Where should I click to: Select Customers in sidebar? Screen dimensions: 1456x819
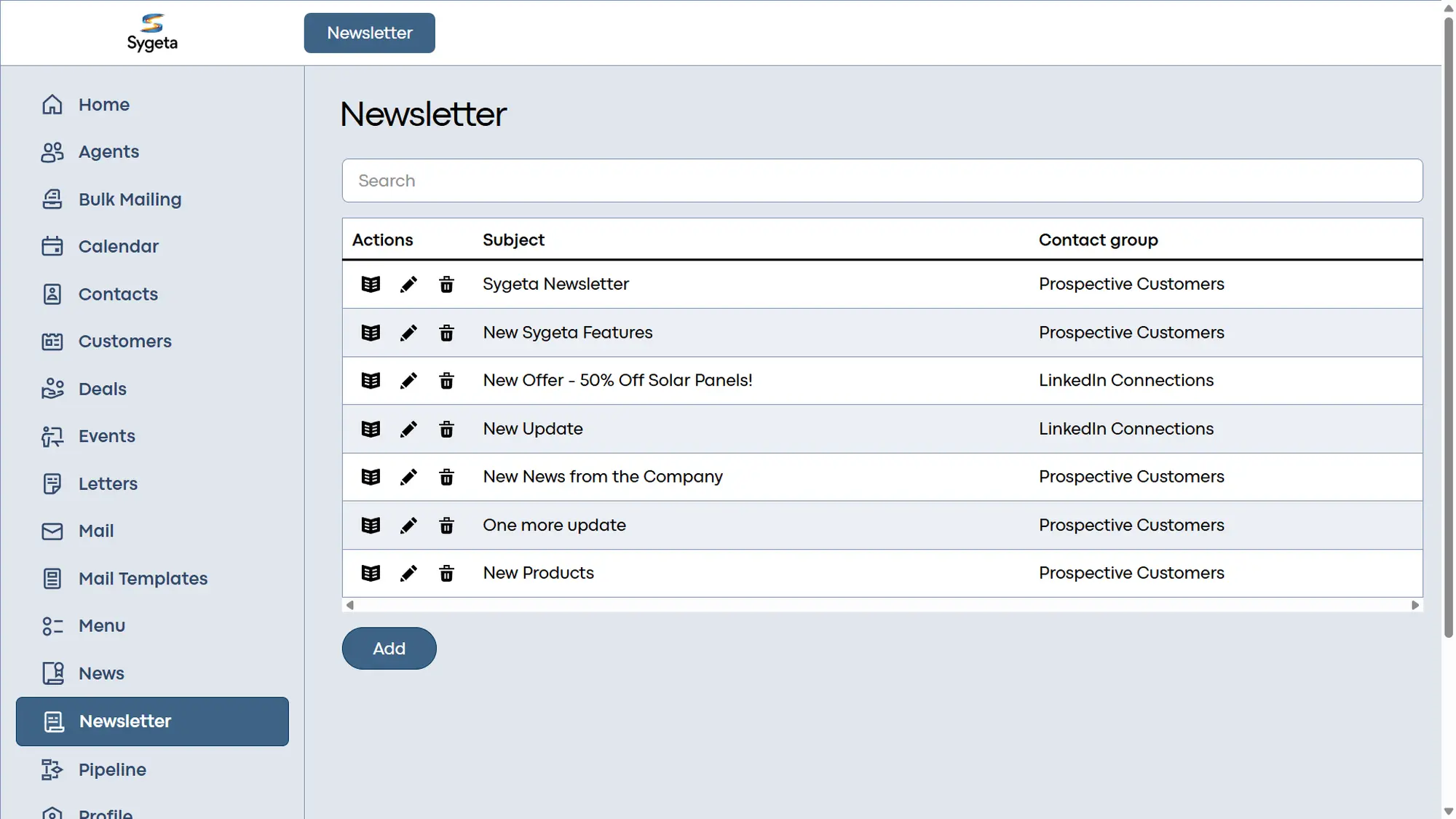[x=152, y=341]
